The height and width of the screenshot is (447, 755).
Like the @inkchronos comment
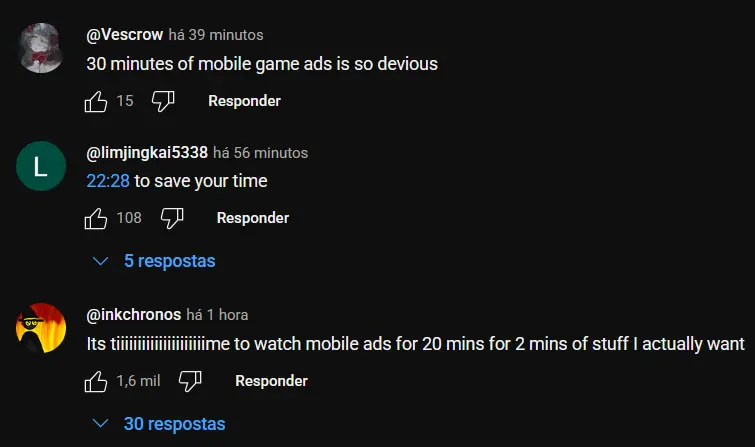(95, 381)
